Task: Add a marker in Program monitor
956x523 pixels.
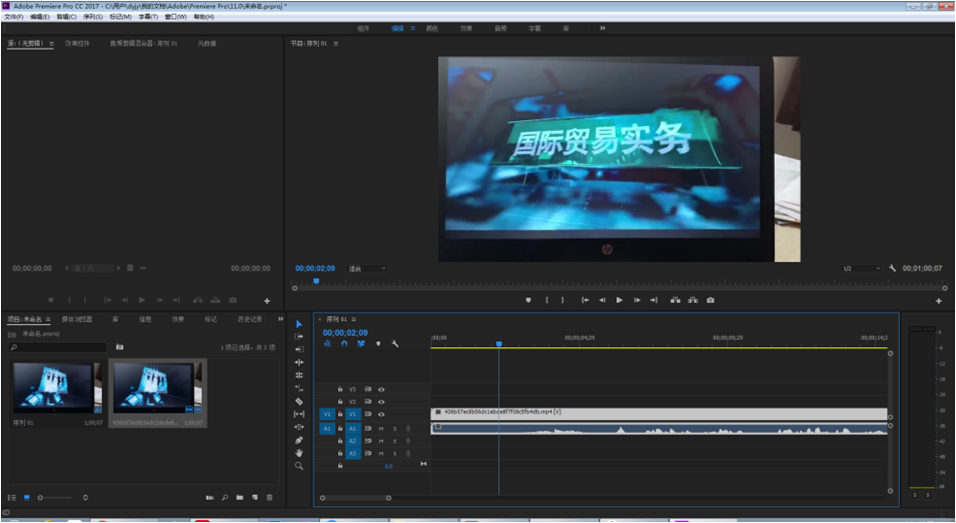Action: (x=528, y=300)
